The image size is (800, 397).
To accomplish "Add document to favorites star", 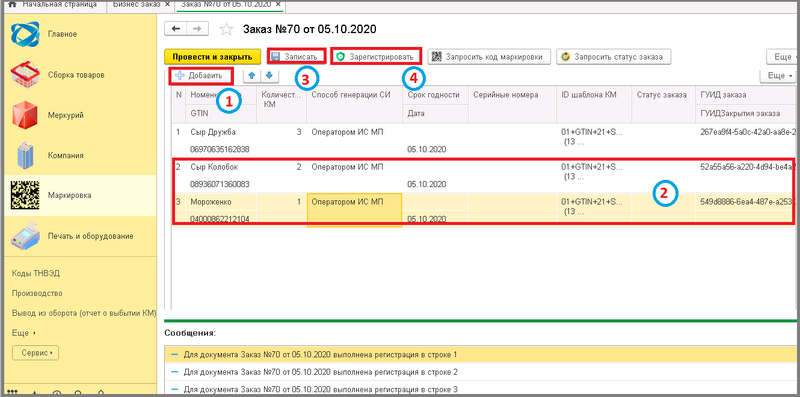I will pos(226,29).
